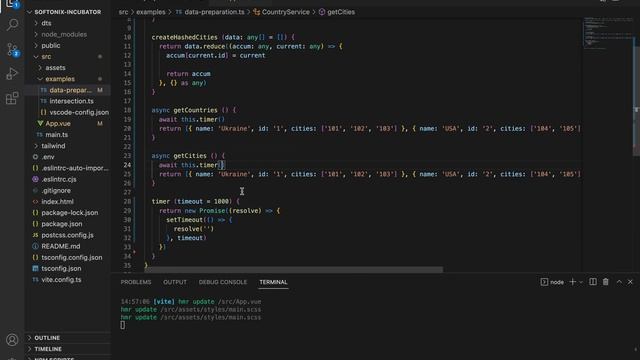Click the src breadcrumb segment
This screenshot has width=640, height=360.
pyautogui.click(x=123, y=12)
